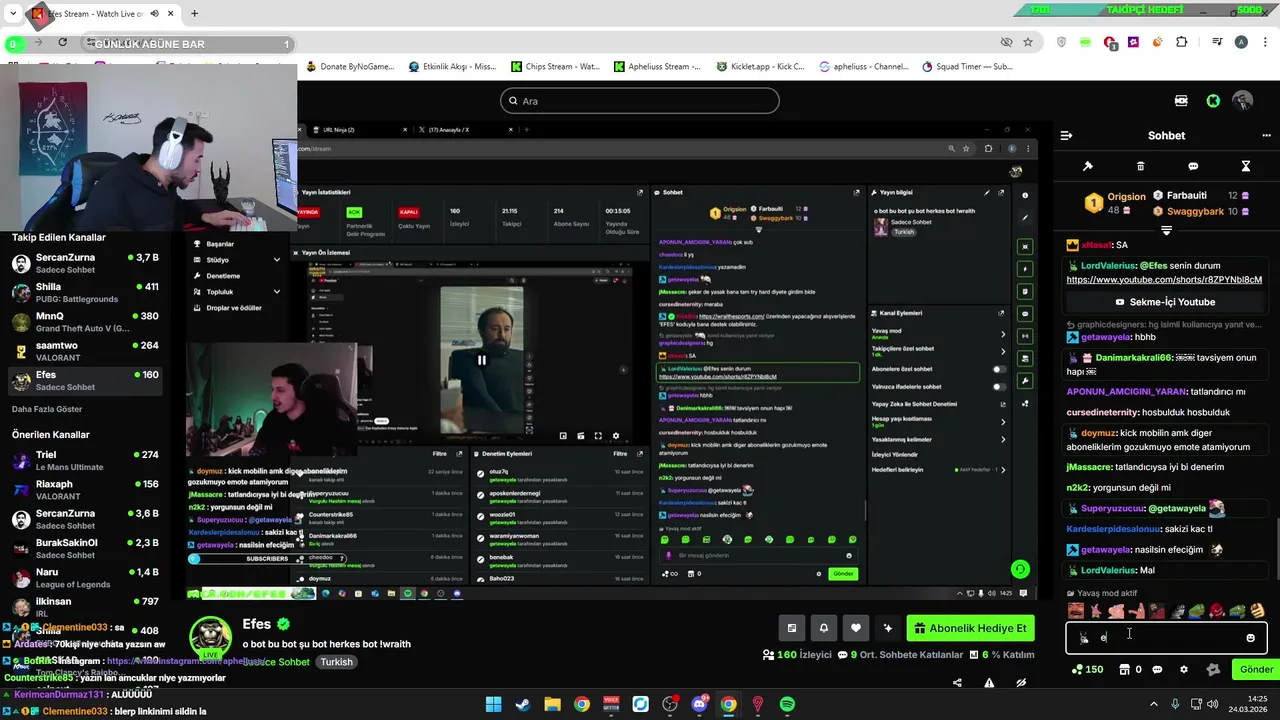Click the bell notification button under the stream
This screenshot has width=1280, height=720.
coord(823,628)
